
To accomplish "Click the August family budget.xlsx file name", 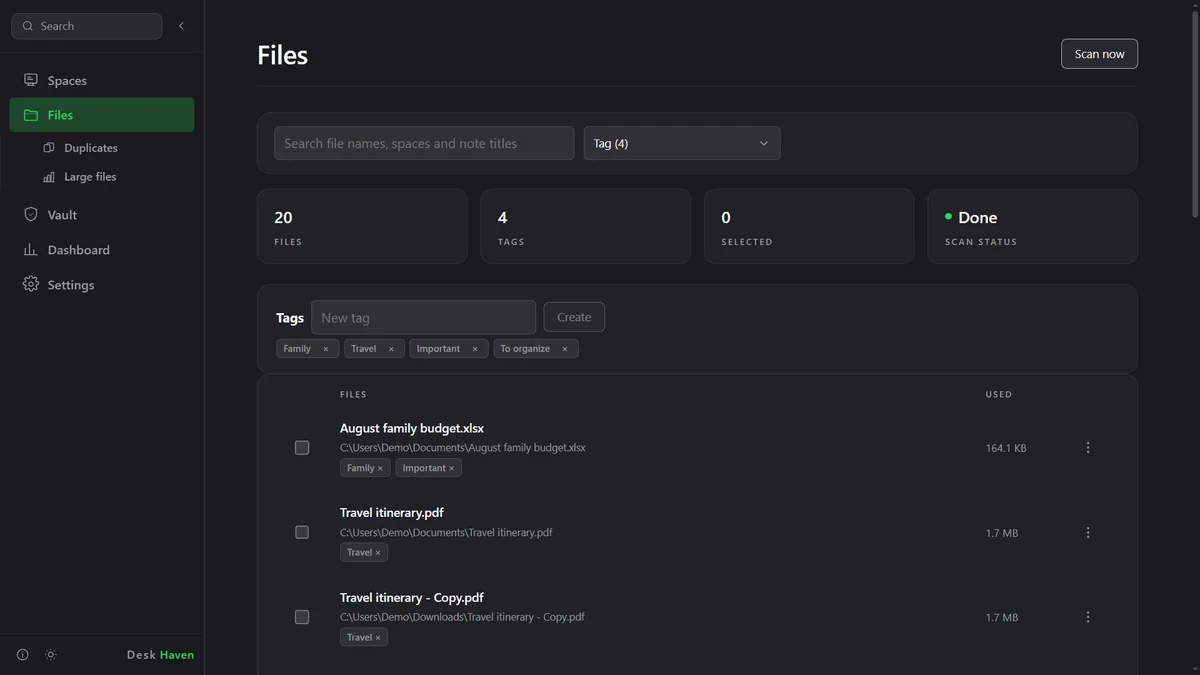I will pyautogui.click(x=412, y=428).
